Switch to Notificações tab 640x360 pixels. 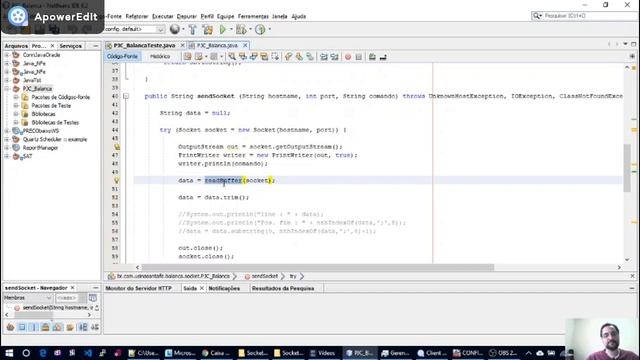(224, 288)
